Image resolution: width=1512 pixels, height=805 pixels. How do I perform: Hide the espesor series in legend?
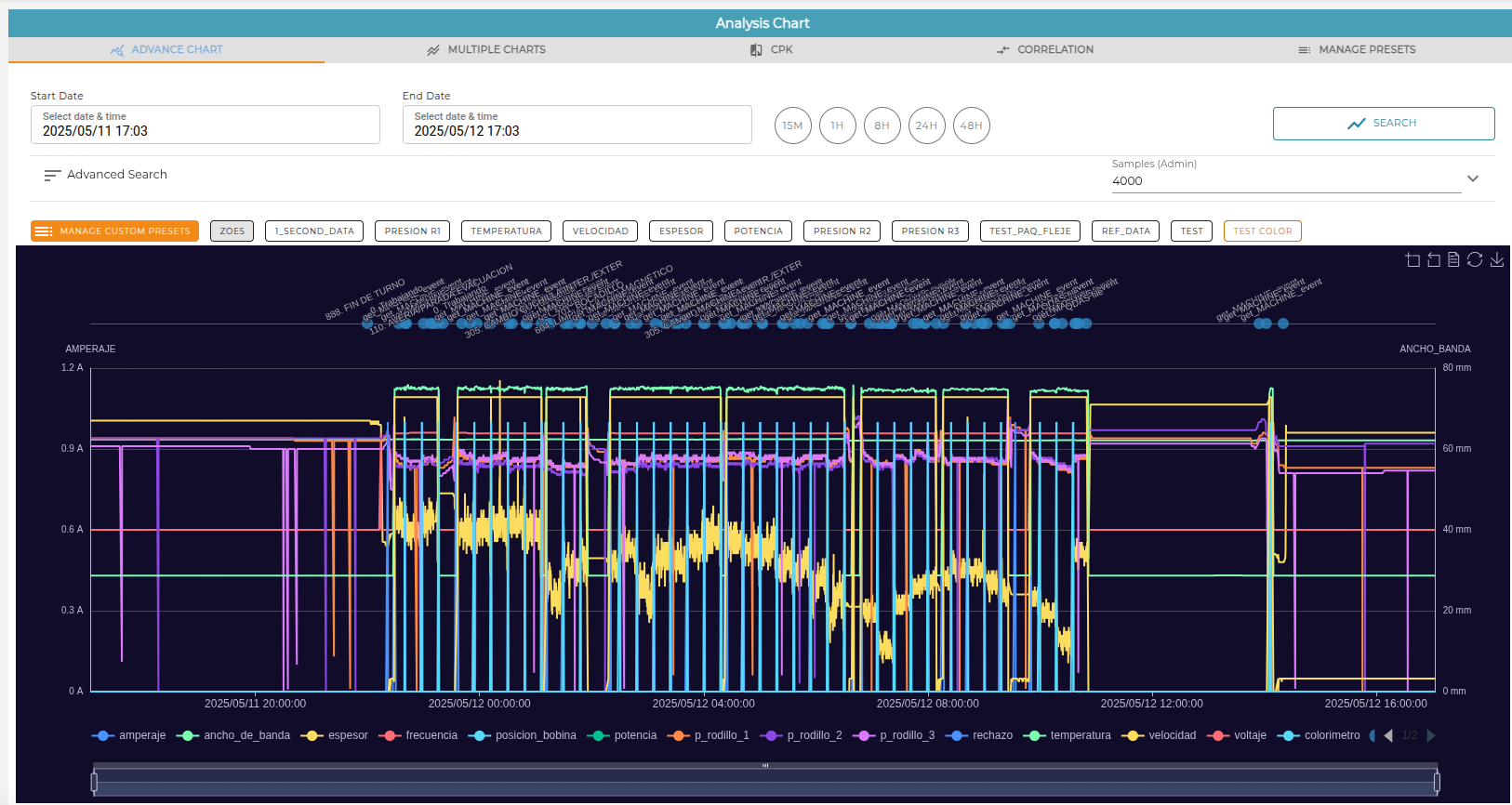pos(335,735)
